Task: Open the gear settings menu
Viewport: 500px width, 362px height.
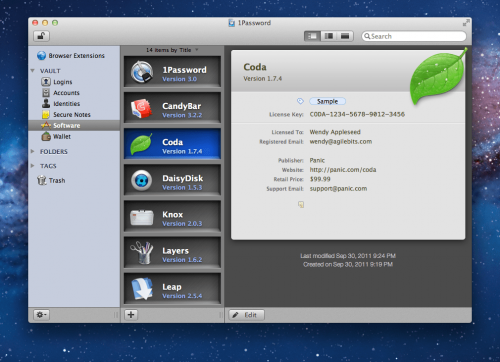Action: 42,315
